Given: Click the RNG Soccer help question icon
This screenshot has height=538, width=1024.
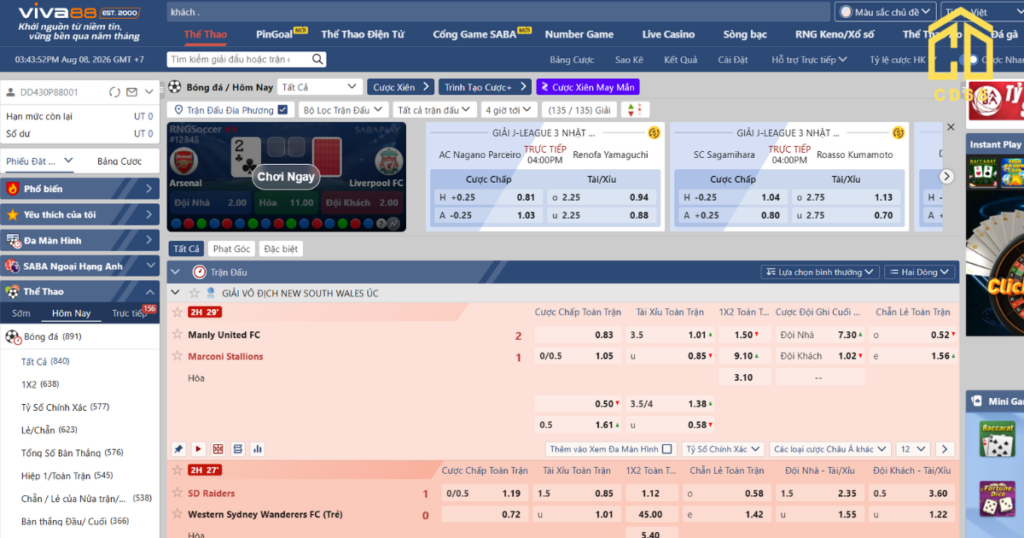Looking at the screenshot, I should (x=381, y=223).
